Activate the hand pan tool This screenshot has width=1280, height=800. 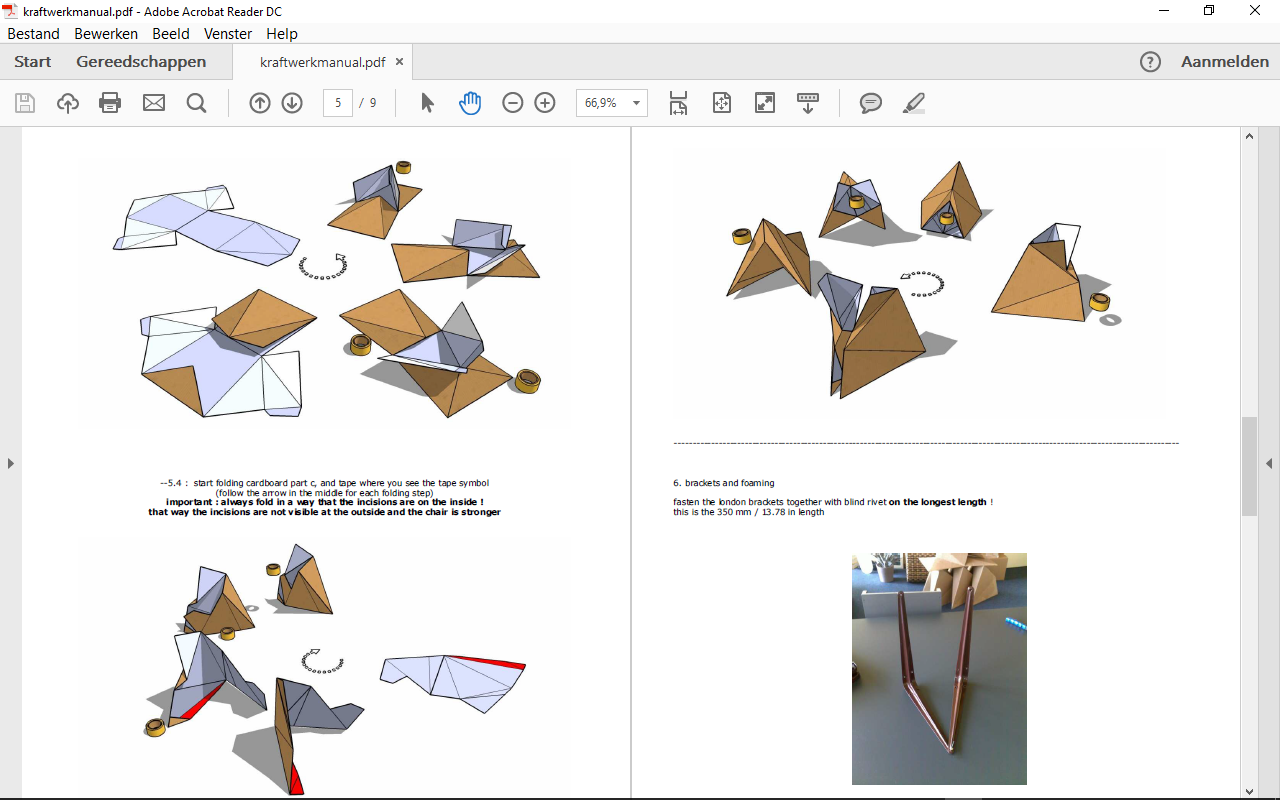(470, 102)
